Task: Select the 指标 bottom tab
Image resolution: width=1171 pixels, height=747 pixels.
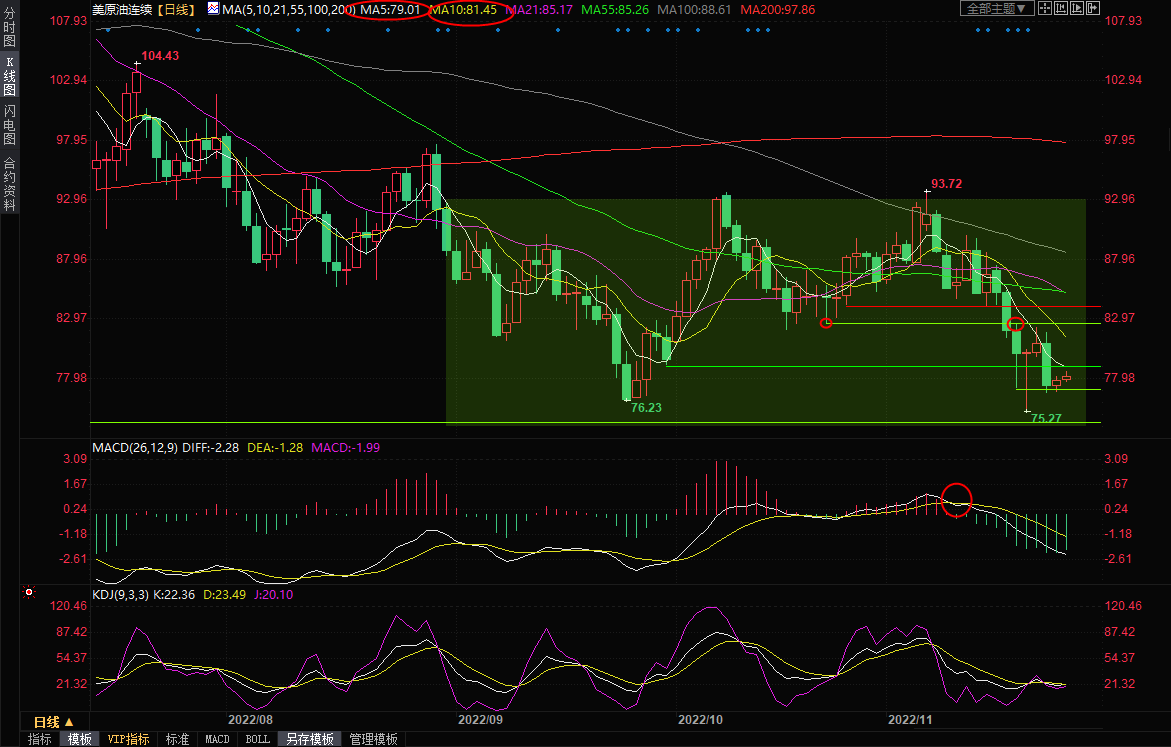Action: [40, 739]
